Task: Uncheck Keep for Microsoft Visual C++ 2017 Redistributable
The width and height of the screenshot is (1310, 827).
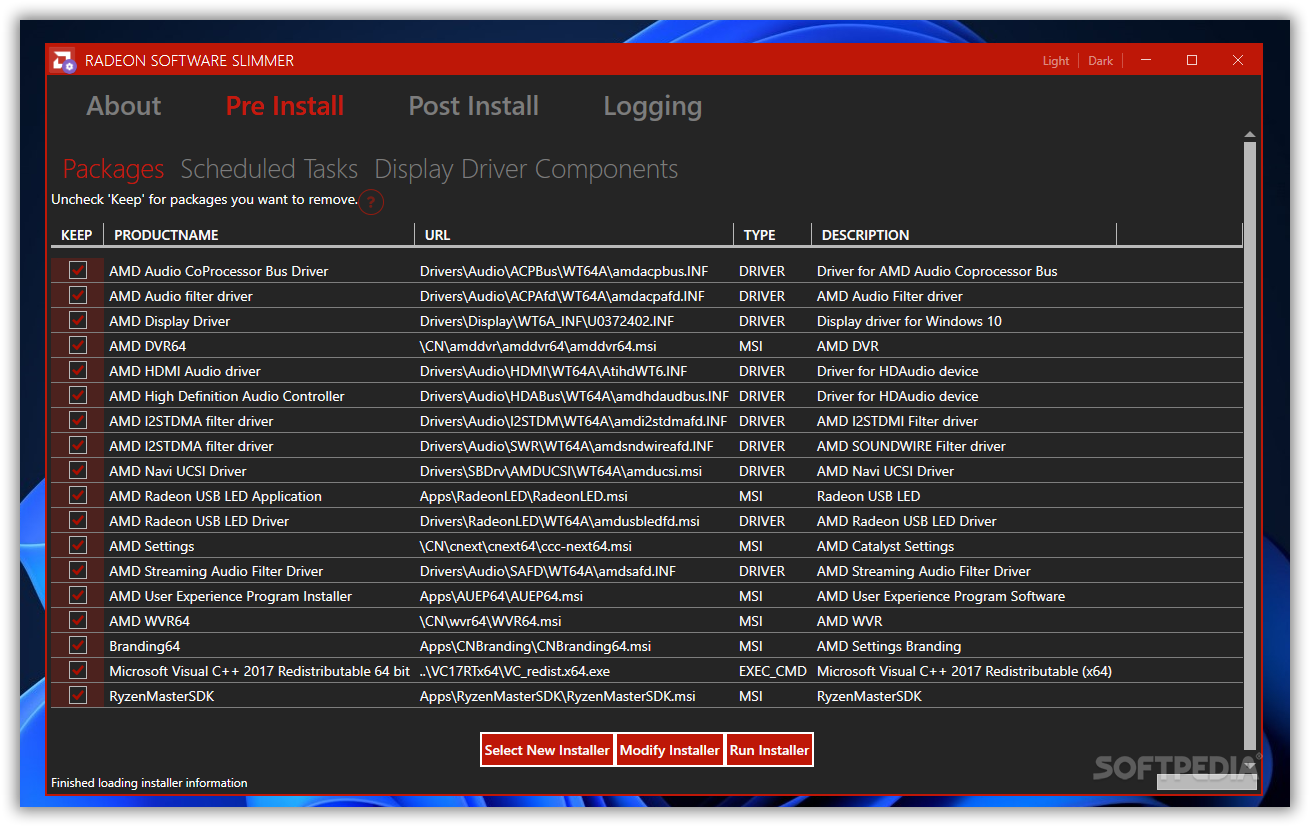Action: [x=77, y=671]
